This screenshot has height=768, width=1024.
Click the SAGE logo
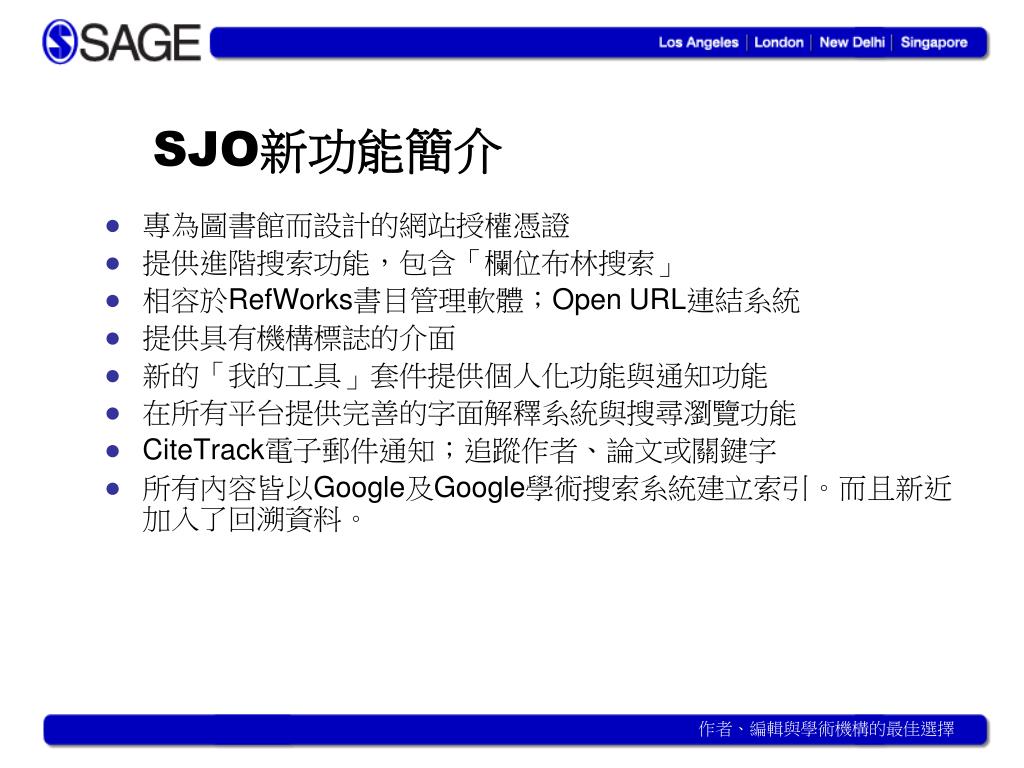[121, 42]
